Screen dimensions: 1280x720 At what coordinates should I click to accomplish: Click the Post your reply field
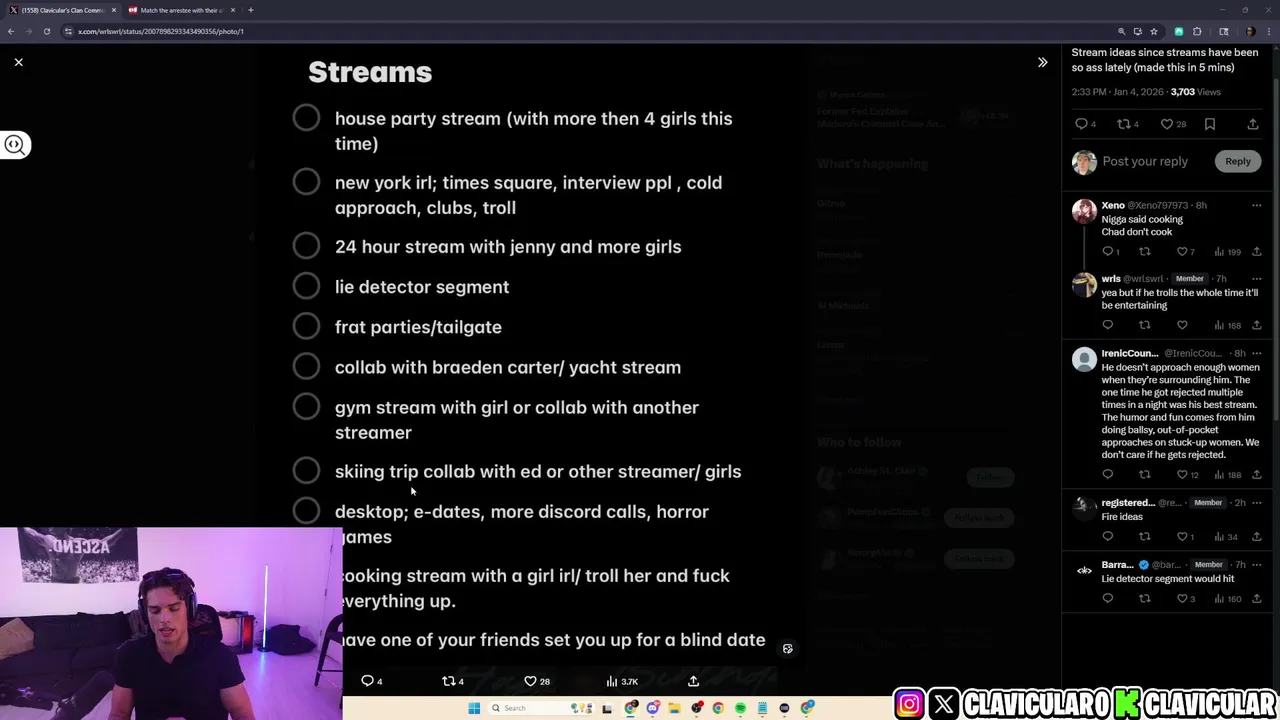[x=1145, y=161]
